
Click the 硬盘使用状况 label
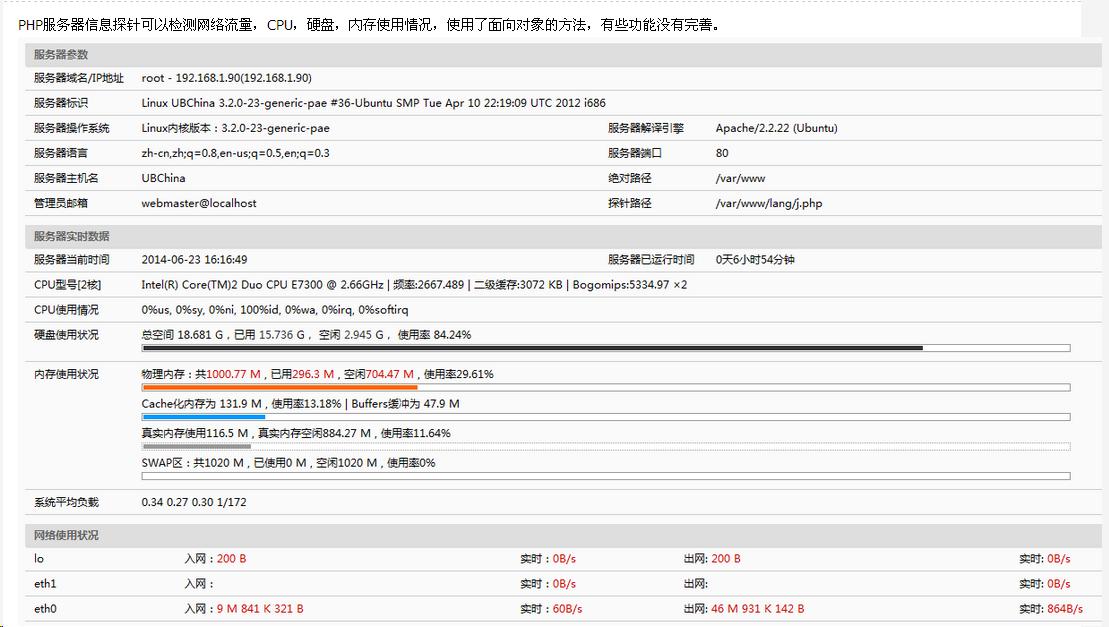coord(66,335)
